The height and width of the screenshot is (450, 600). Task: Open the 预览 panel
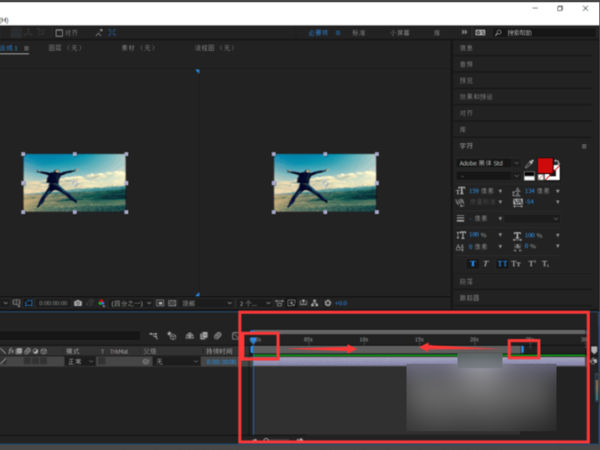(x=466, y=80)
